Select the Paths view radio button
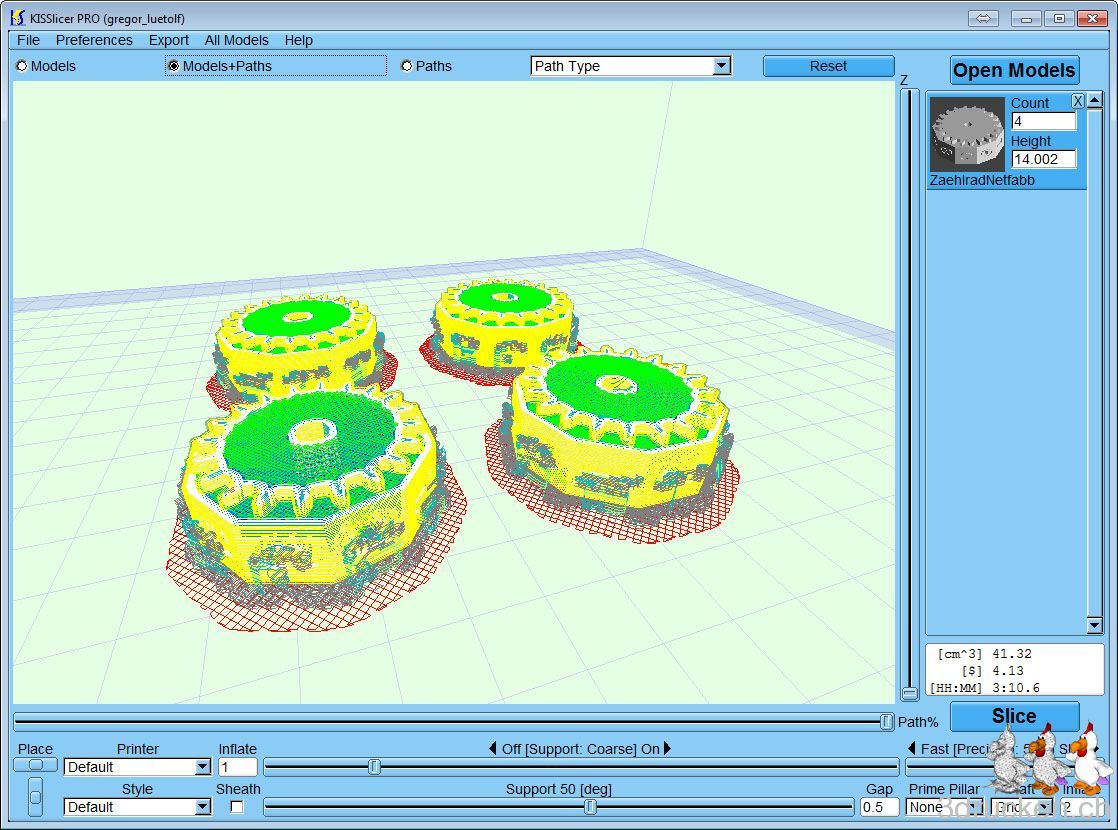 [x=406, y=66]
